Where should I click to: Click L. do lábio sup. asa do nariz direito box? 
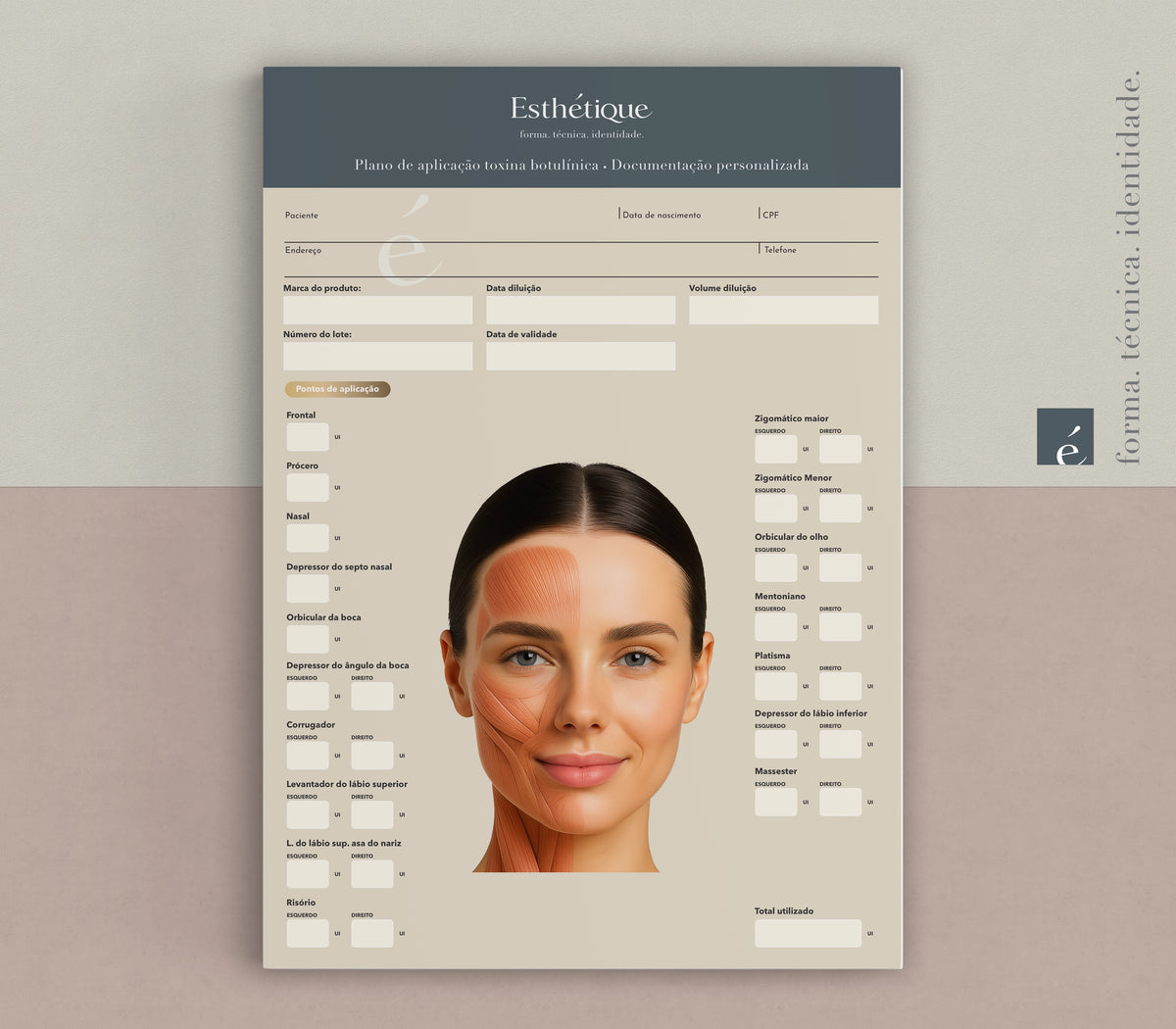coord(372,874)
